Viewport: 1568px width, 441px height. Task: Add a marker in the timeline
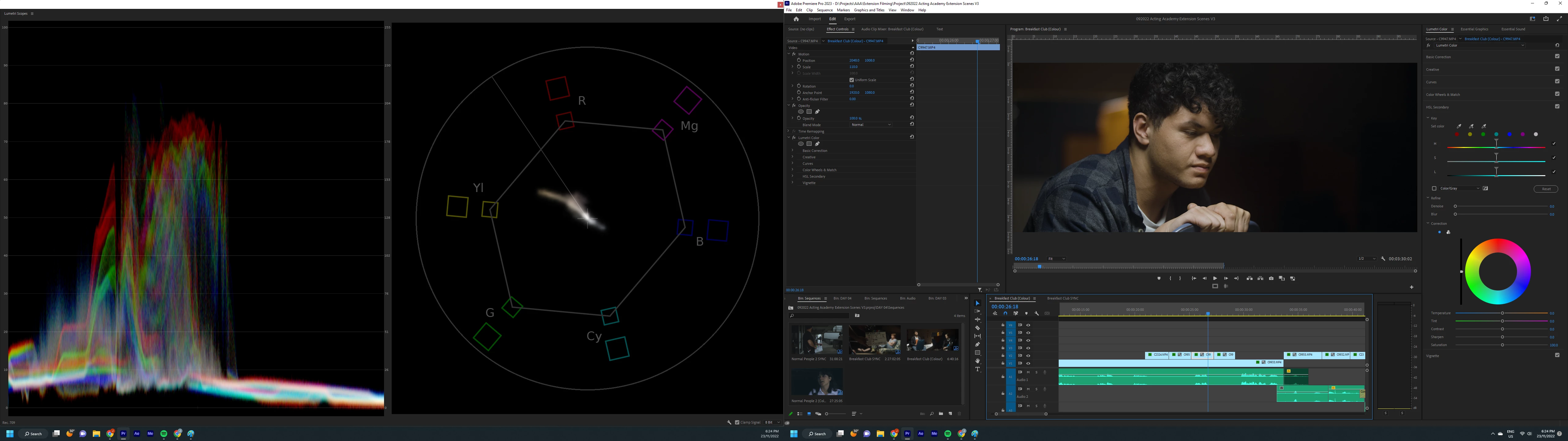click(x=1026, y=314)
